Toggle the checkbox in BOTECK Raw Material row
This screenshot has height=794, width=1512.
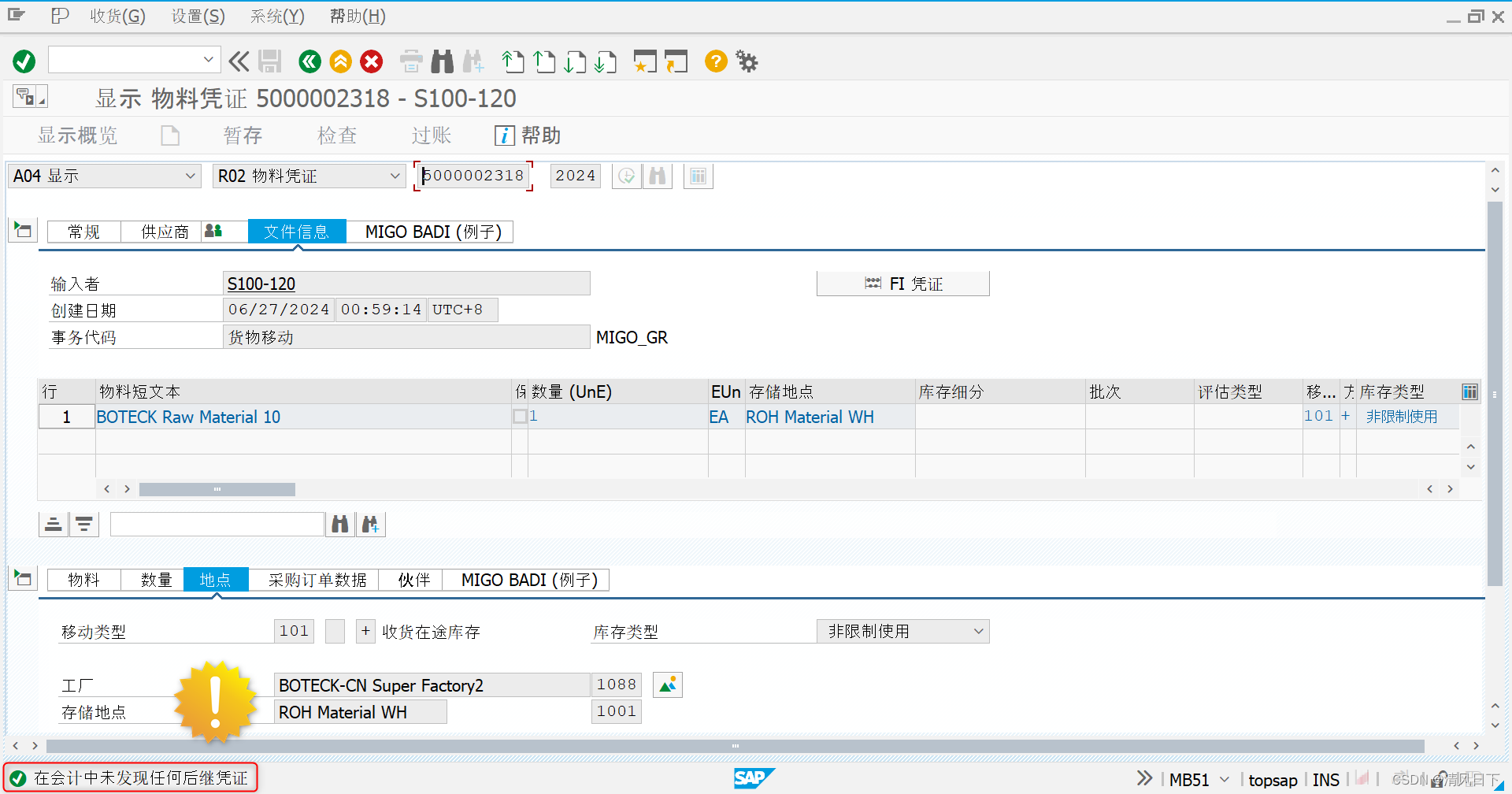tap(520, 416)
